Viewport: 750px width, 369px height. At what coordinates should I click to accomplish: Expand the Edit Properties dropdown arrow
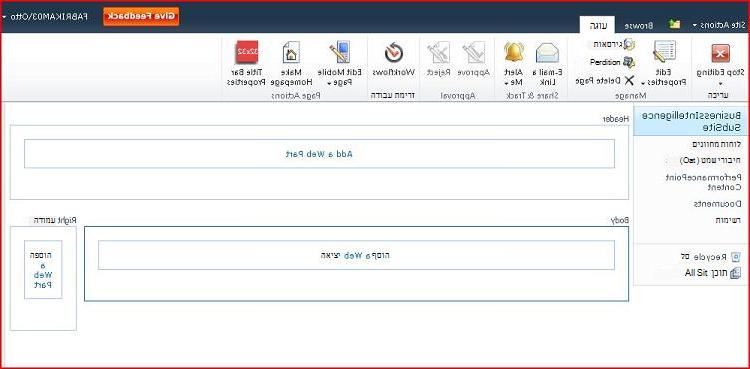coord(644,83)
